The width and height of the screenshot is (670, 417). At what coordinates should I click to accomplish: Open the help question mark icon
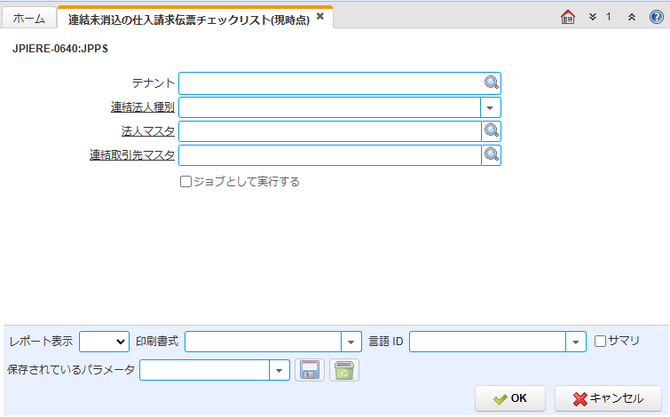pos(656,17)
